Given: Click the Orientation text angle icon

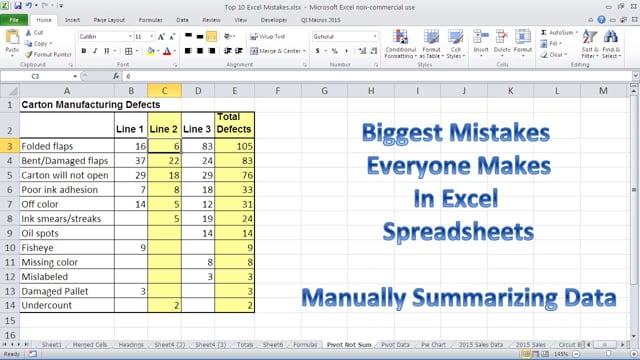Looking at the screenshot, I should pyautogui.click(x=227, y=36).
